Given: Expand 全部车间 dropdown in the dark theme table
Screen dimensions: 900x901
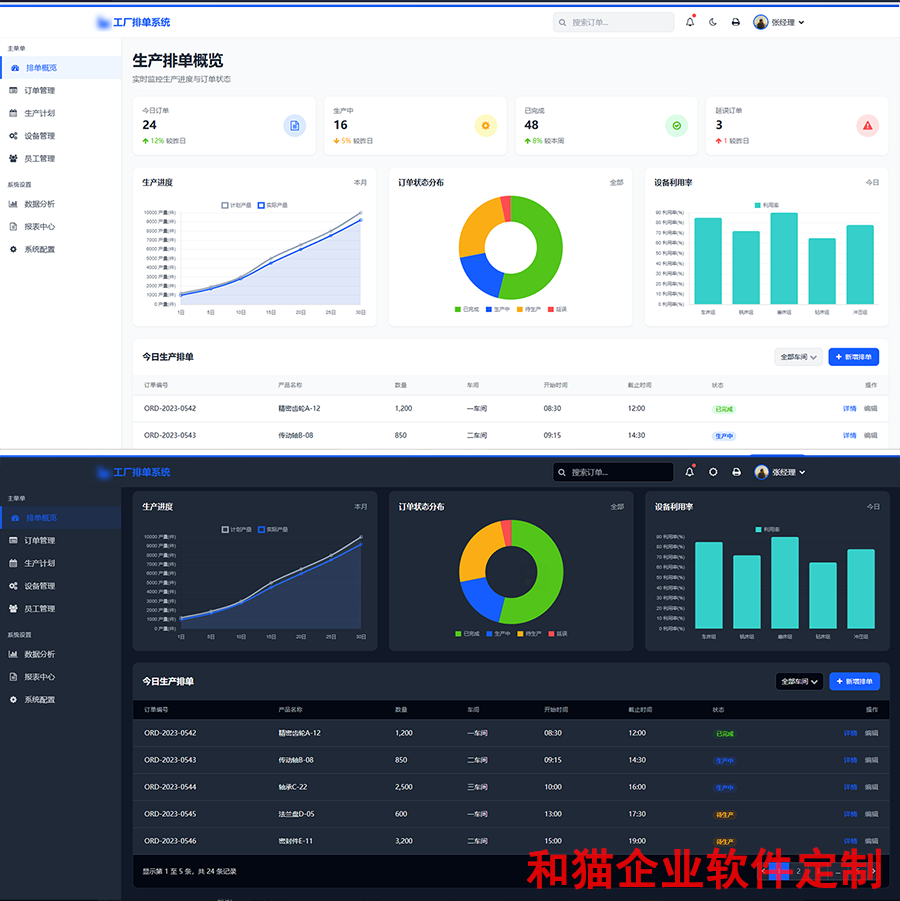Looking at the screenshot, I should pos(799,681).
